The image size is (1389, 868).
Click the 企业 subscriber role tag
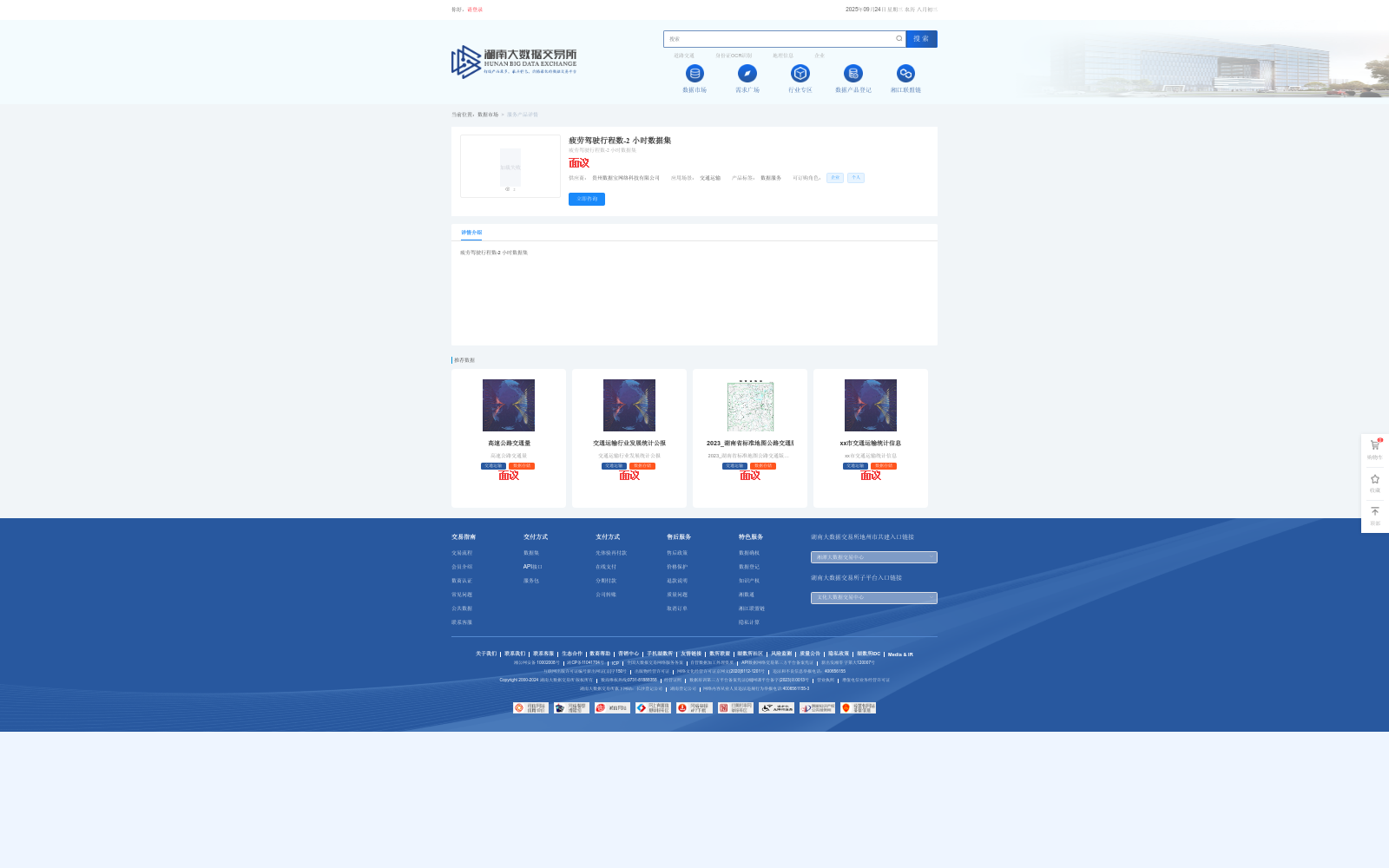(835, 178)
